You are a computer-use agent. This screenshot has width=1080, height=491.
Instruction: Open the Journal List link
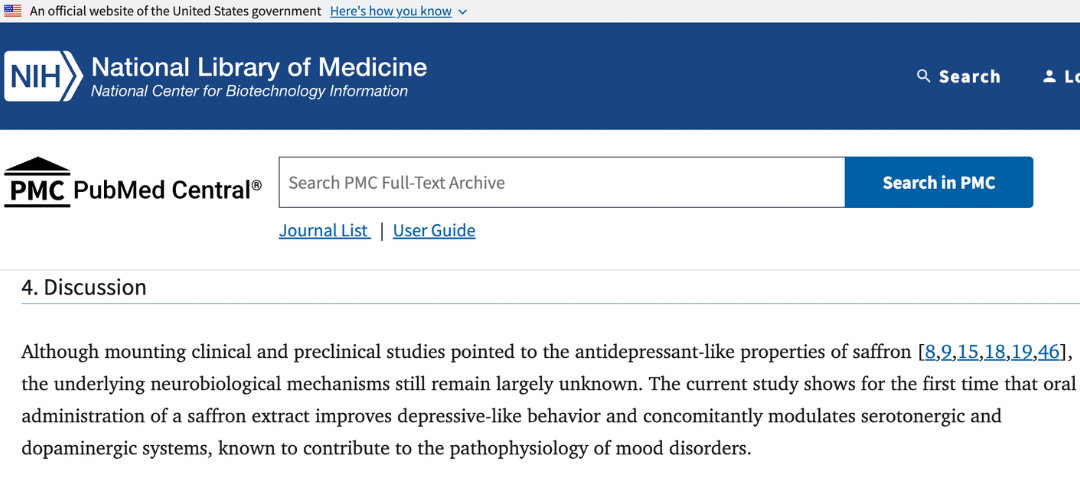pos(324,230)
